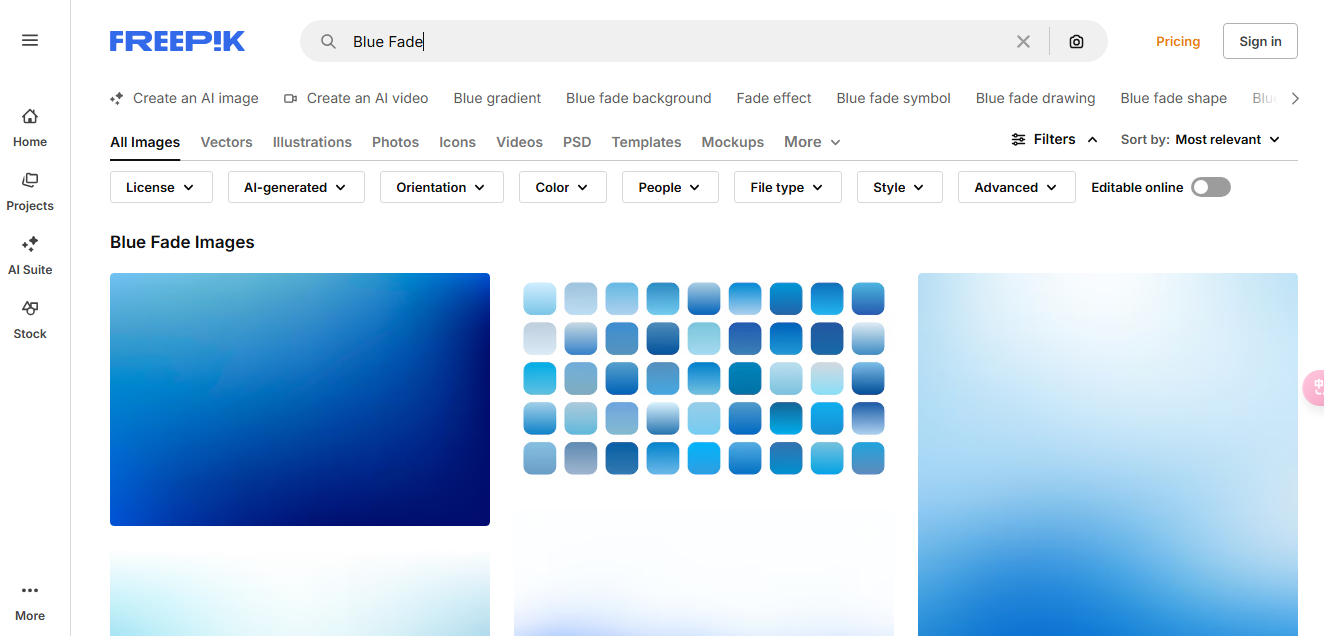Switch to the Mockups tab
Image resolution: width=1324 pixels, height=636 pixels.
(732, 142)
